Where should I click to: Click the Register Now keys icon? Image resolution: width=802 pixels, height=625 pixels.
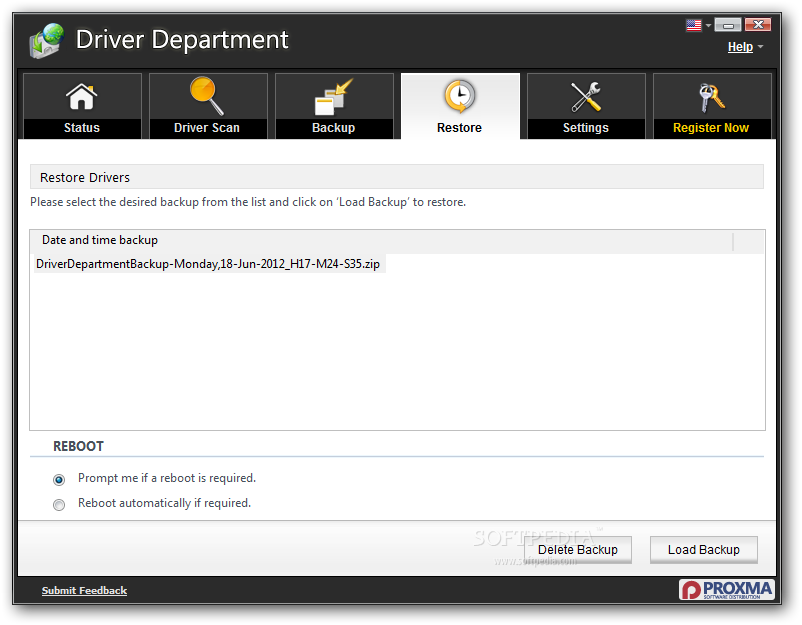click(x=711, y=97)
